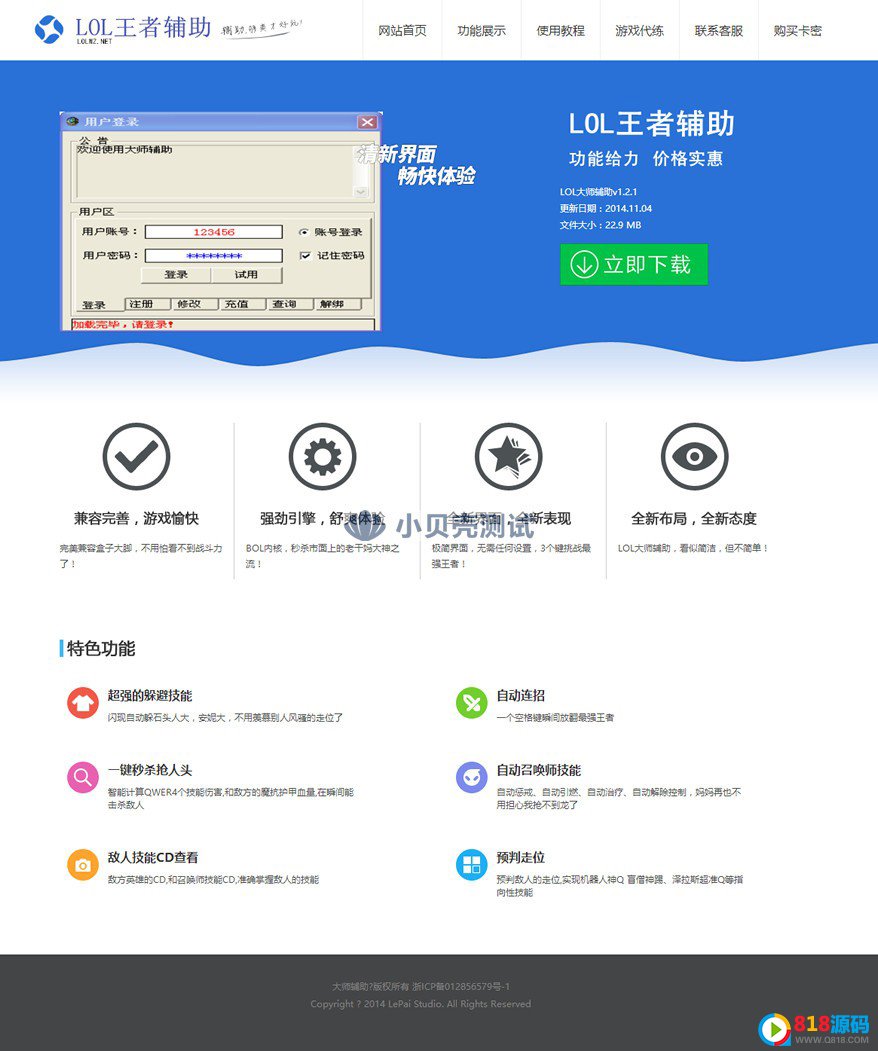Open 联系客服 in the navigation bar

(718, 31)
